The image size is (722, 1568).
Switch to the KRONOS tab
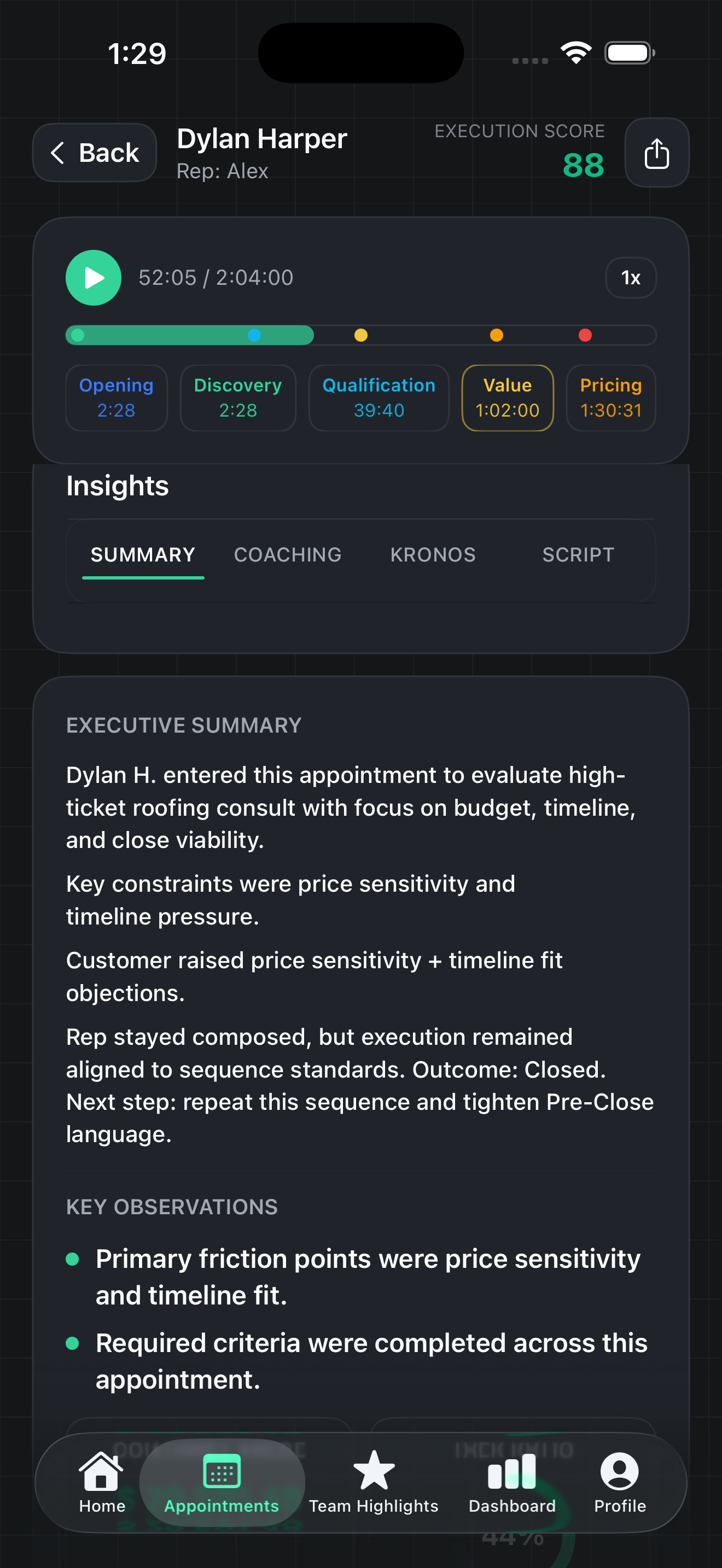[433, 554]
